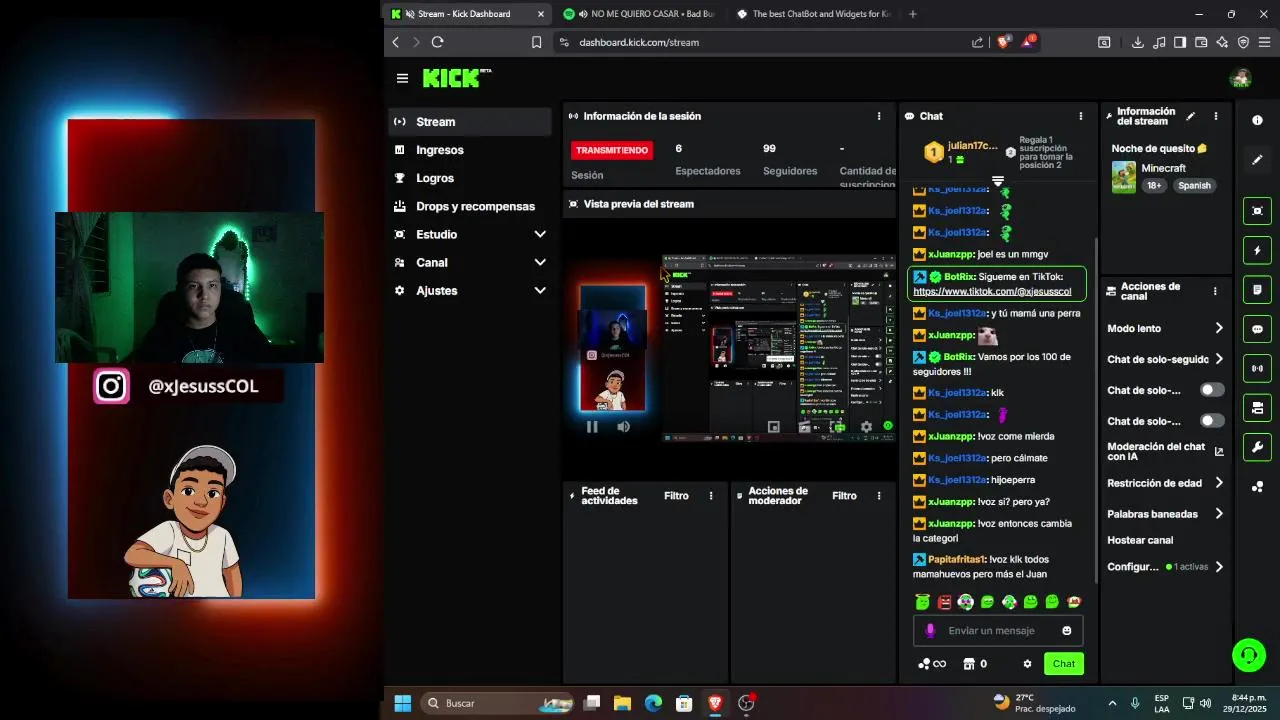The width and height of the screenshot is (1280, 720).
Task: Click the info icon in right sidebar
Action: [1257, 120]
